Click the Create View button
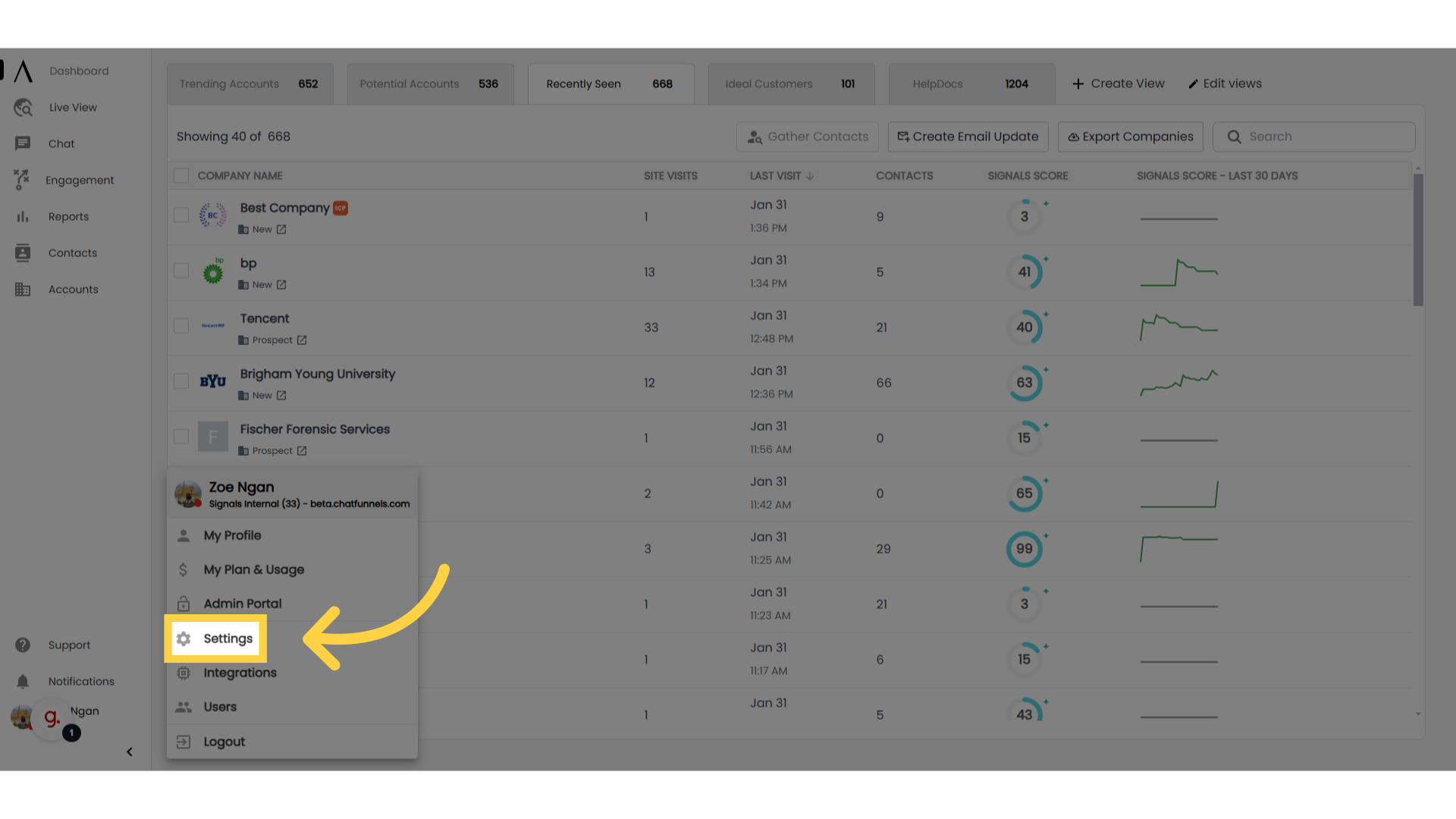 pyautogui.click(x=1119, y=83)
